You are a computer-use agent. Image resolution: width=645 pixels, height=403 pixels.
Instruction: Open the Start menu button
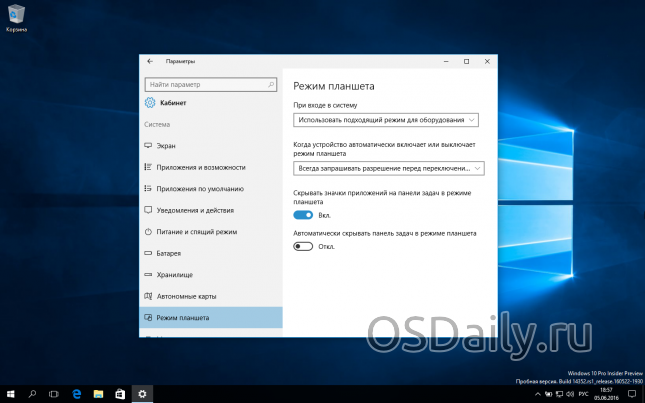tap(10, 393)
